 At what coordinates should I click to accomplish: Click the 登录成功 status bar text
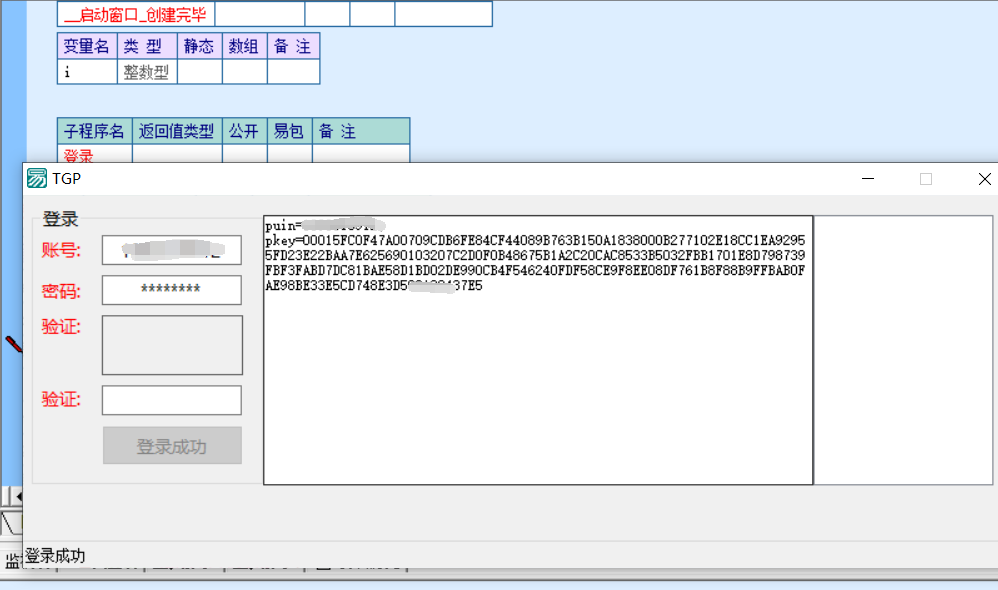(x=55, y=556)
